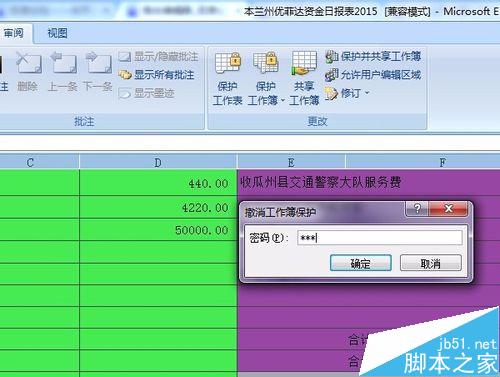Expand the Track Changes (修订) dropdown
Viewport: 500px width, 377px height.
(347, 93)
